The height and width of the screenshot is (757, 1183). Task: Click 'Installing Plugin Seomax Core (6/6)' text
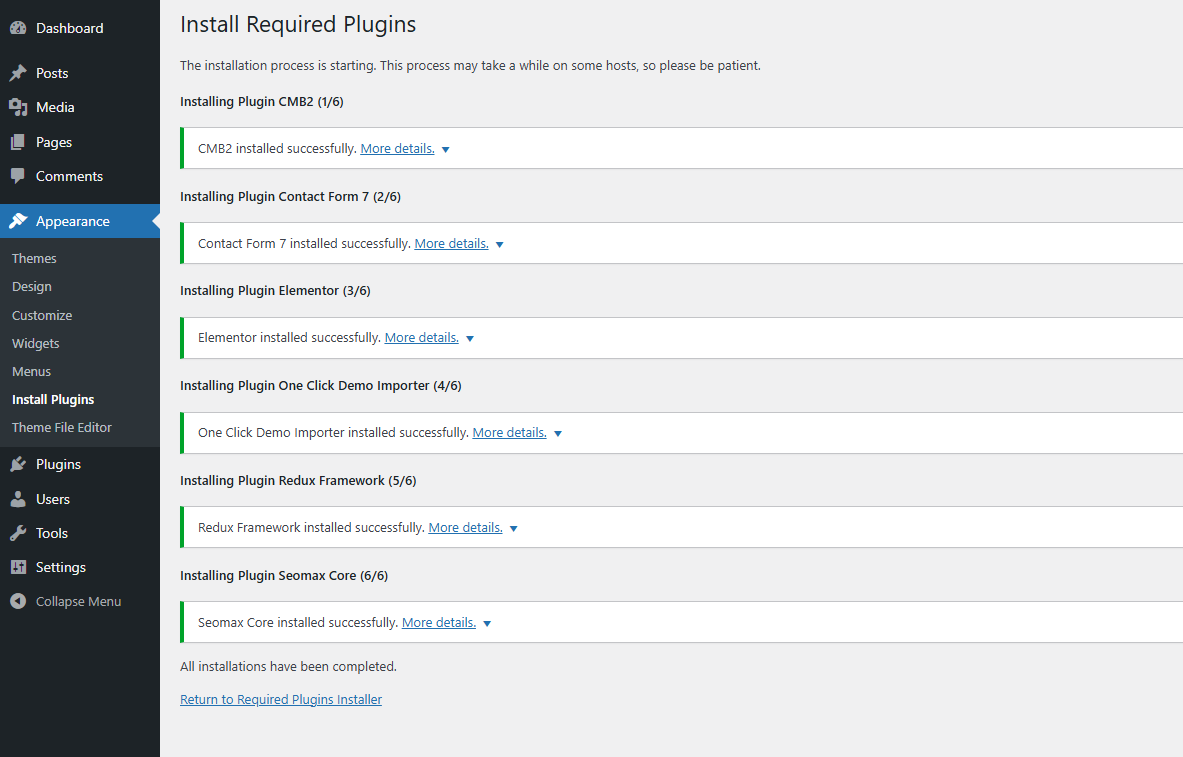tap(284, 576)
